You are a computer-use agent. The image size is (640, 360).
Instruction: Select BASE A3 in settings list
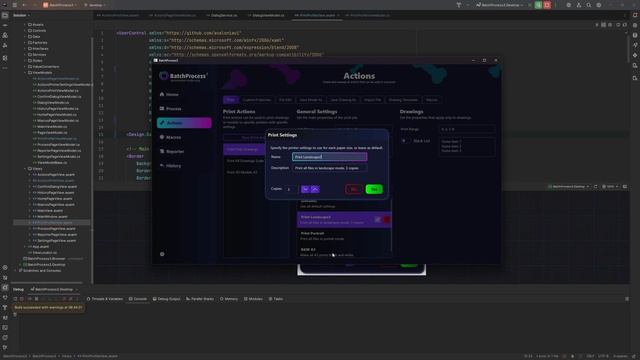point(344,252)
